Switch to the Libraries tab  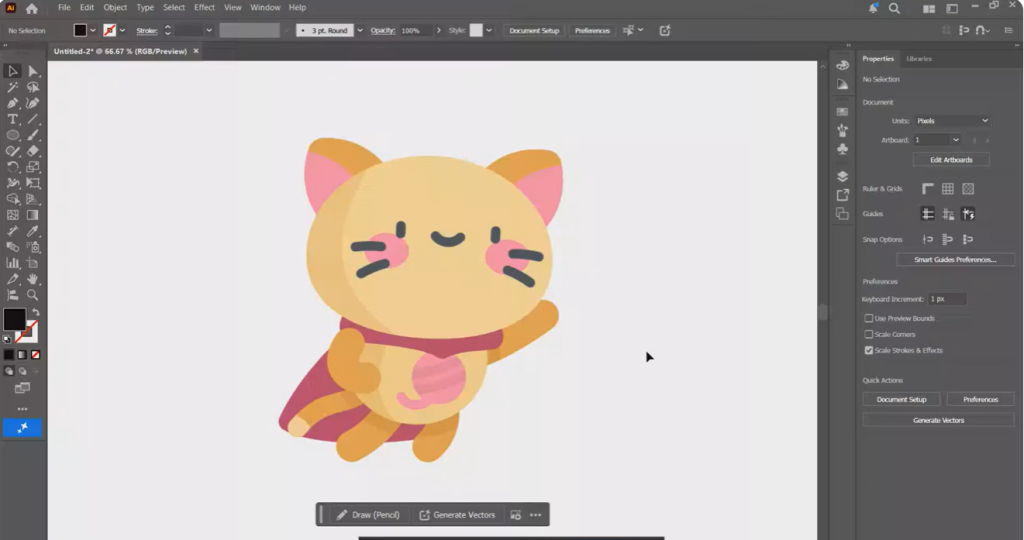click(x=918, y=59)
